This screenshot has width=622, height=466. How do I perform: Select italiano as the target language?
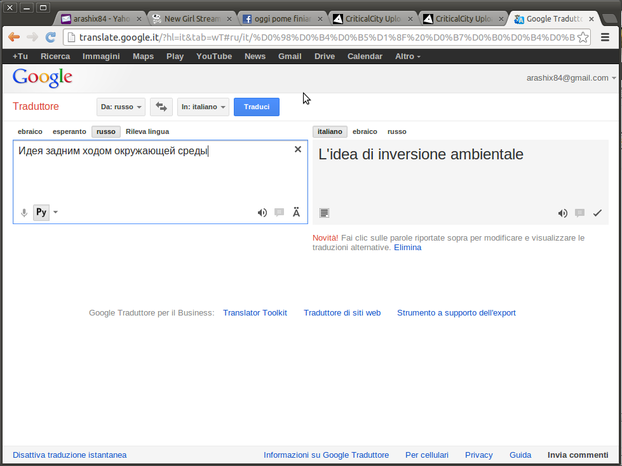(330, 131)
